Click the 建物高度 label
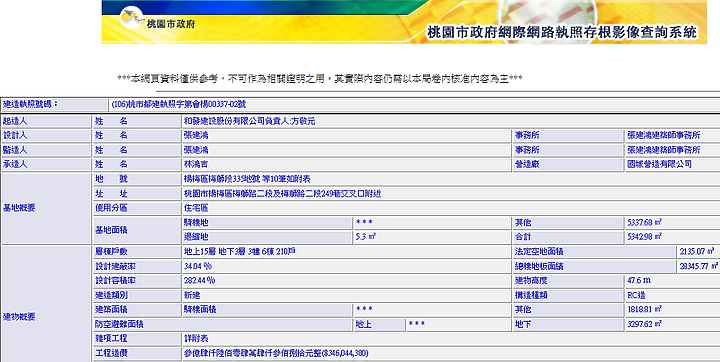 pos(531,280)
